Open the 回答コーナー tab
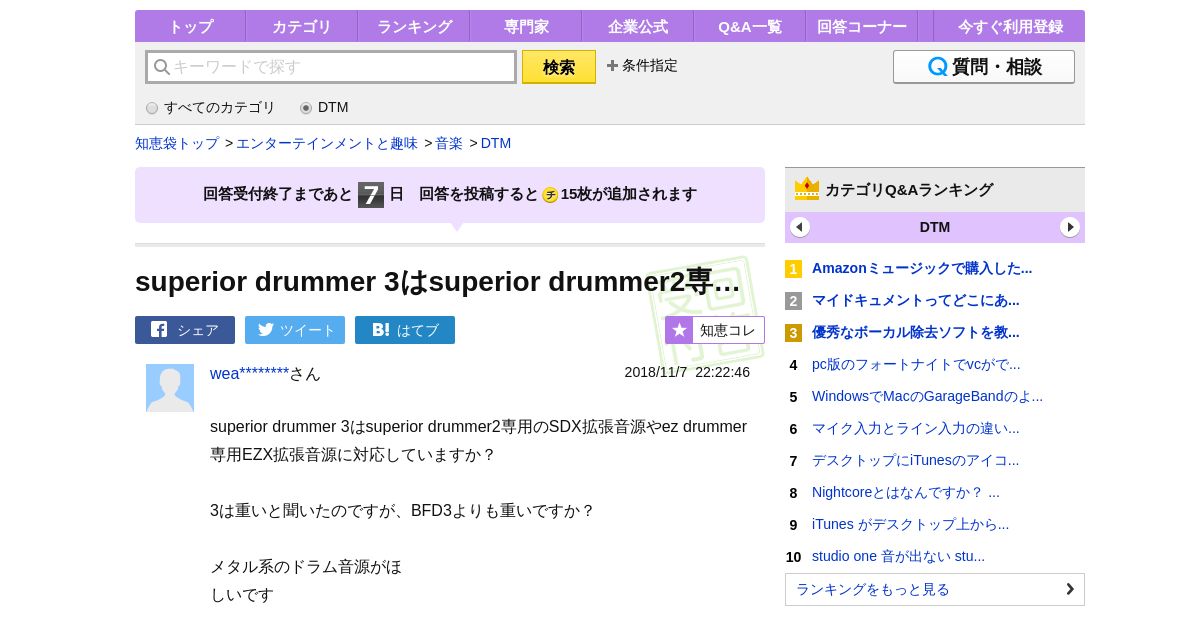1200x630 pixels. point(862,27)
